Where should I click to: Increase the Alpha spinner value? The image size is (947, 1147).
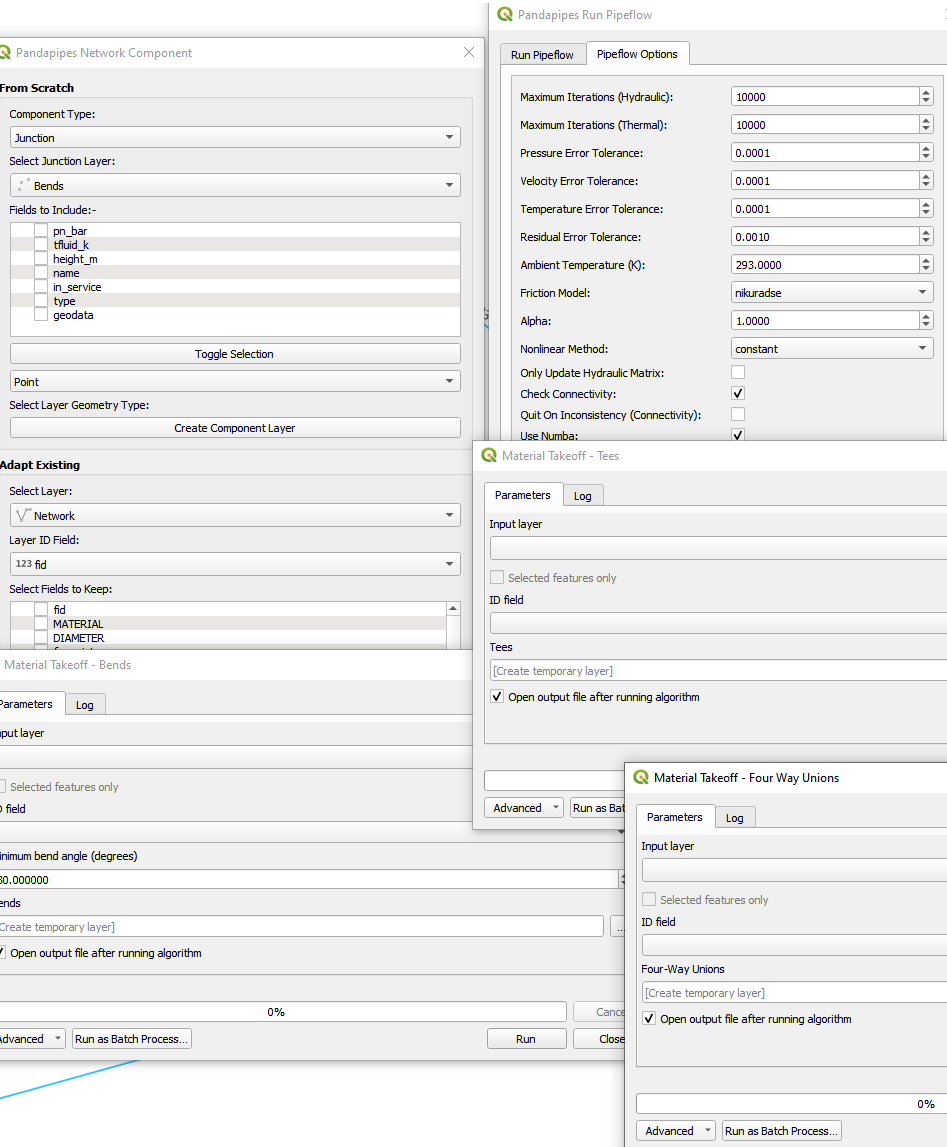pos(926,316)
